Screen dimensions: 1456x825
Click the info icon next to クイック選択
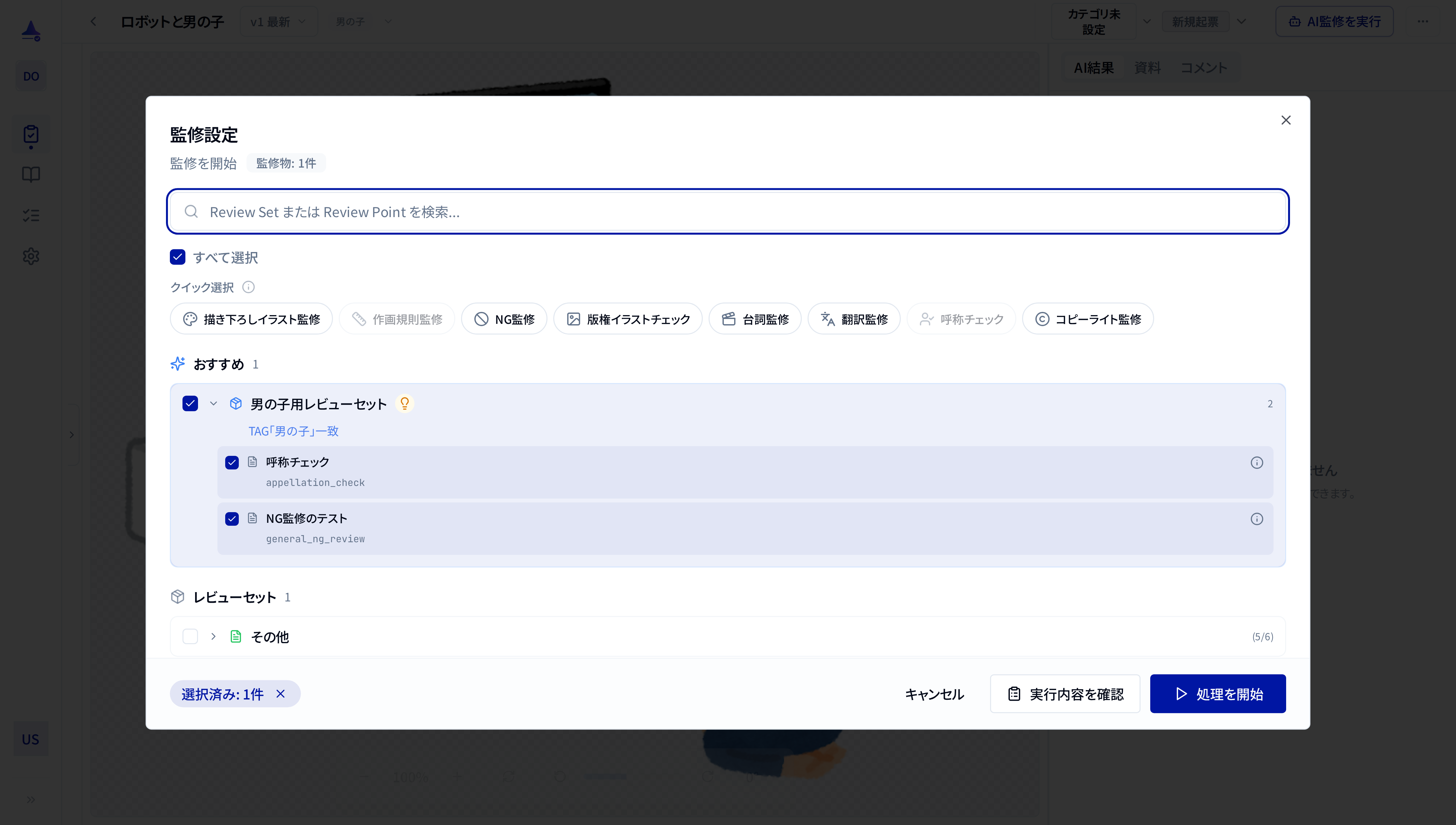tap(248, 287)
